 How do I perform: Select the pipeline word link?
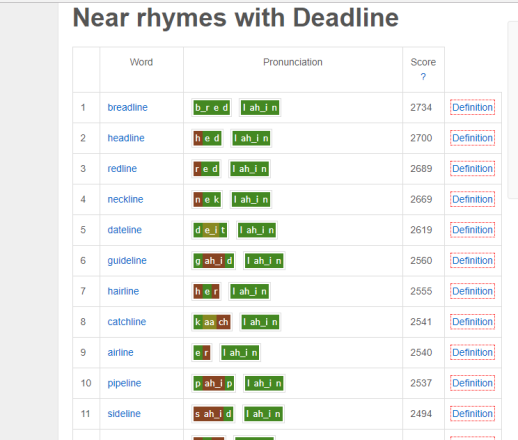[124, 383]
